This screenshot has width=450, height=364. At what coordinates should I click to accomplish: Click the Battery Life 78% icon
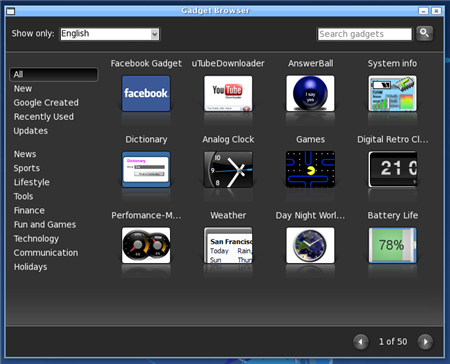(392, 245)
